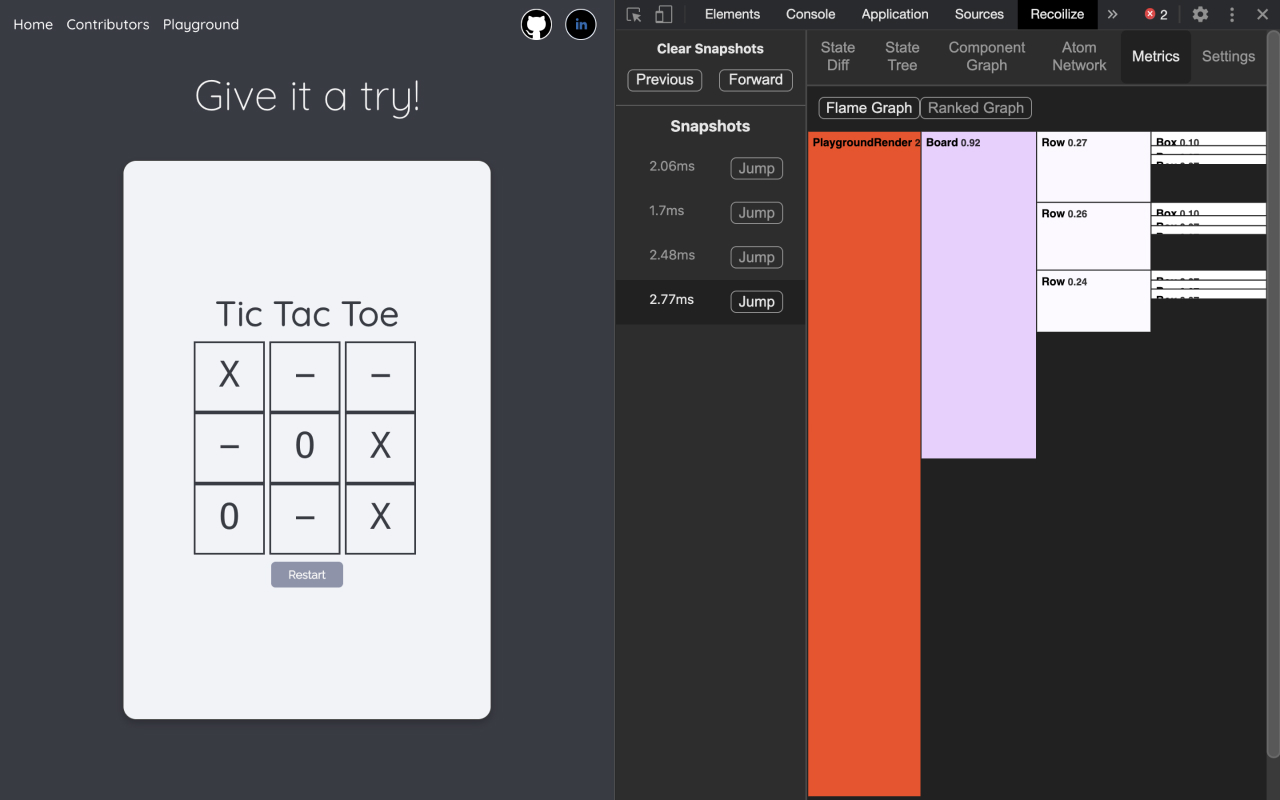This screenshot has width=1280, height=800.
Task: Open the Recoilize Settings tab
Action: (1228, 56)
